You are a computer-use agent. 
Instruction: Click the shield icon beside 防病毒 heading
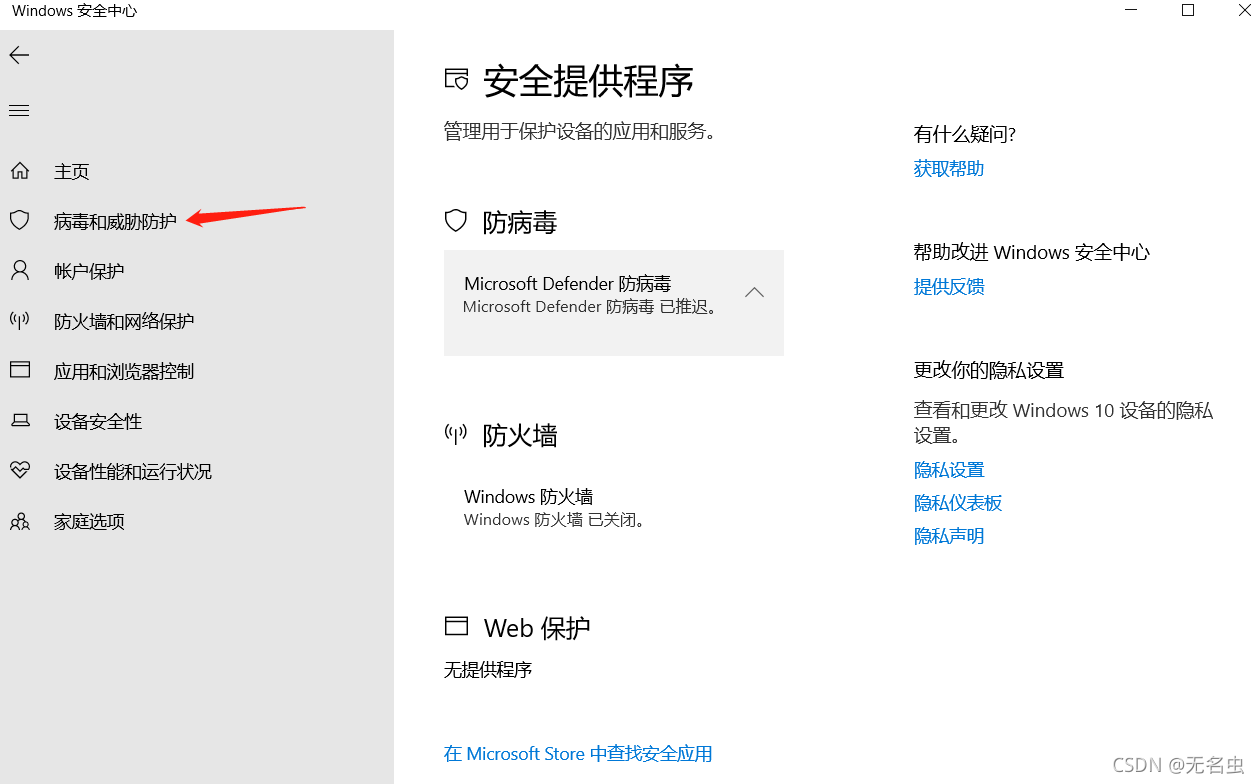click(456, 221)
